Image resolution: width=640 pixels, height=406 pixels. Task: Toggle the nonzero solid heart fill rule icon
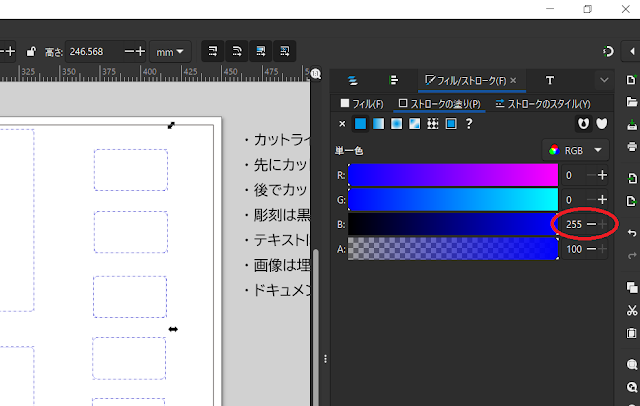point(602,124)
